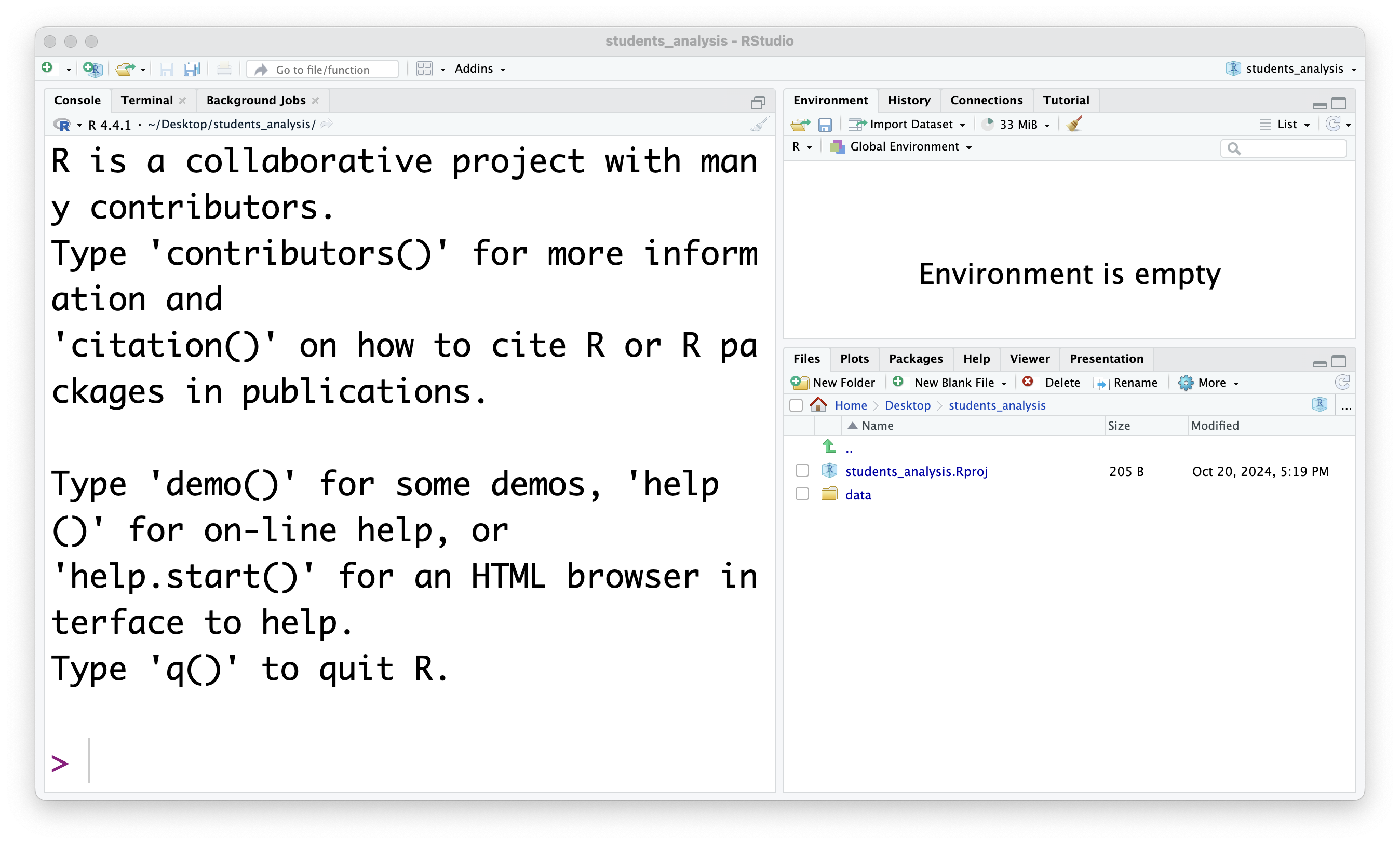Check the data folder checkbox
The image size is (1400, 844).
(x=802, y=494)
